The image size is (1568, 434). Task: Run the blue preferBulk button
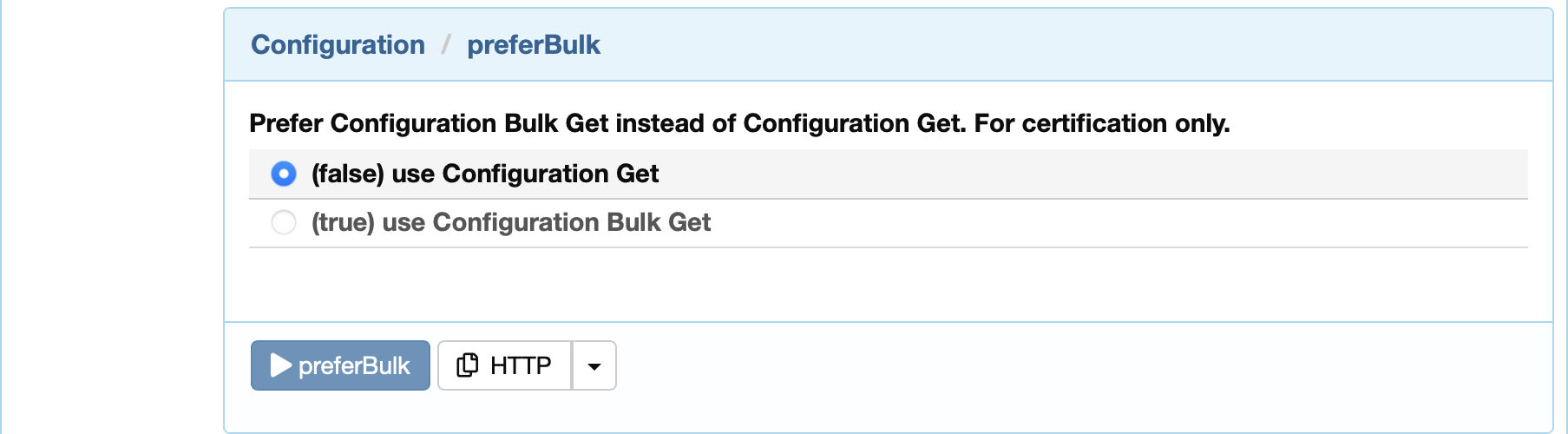[x=340, y=365]
